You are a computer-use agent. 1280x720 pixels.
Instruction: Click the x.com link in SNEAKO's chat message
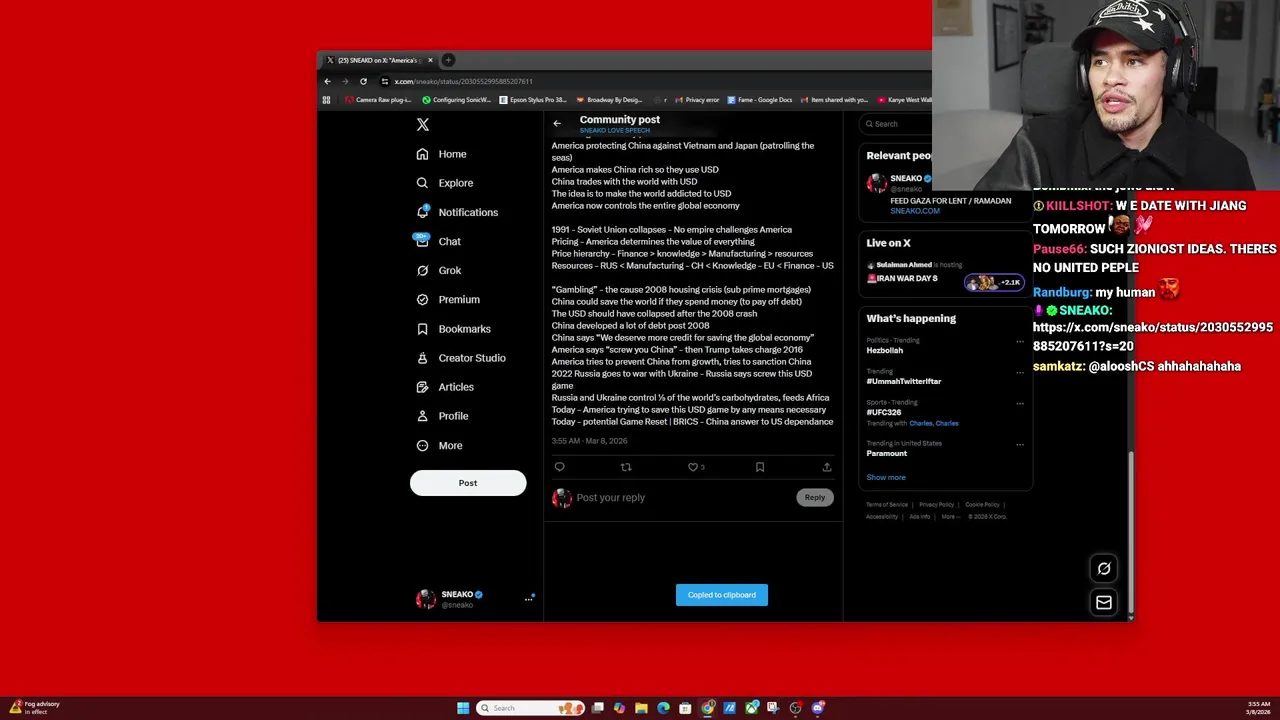click(1152, 337)
